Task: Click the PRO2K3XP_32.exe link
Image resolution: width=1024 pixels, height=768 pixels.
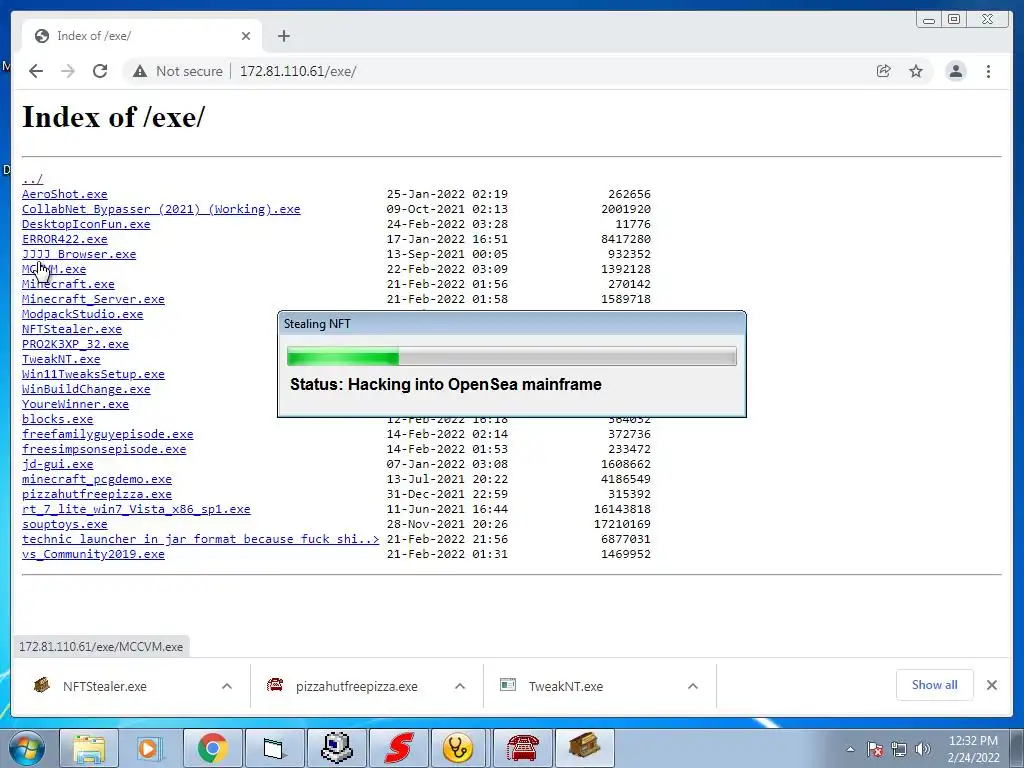Action: (x=75, y=344)
